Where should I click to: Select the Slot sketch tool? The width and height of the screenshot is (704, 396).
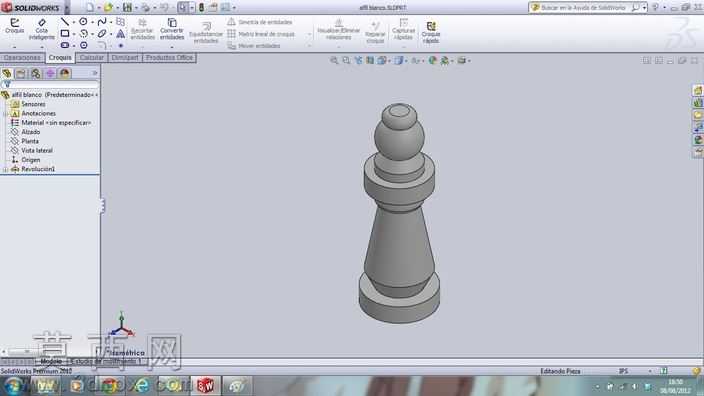click(65, 45)
